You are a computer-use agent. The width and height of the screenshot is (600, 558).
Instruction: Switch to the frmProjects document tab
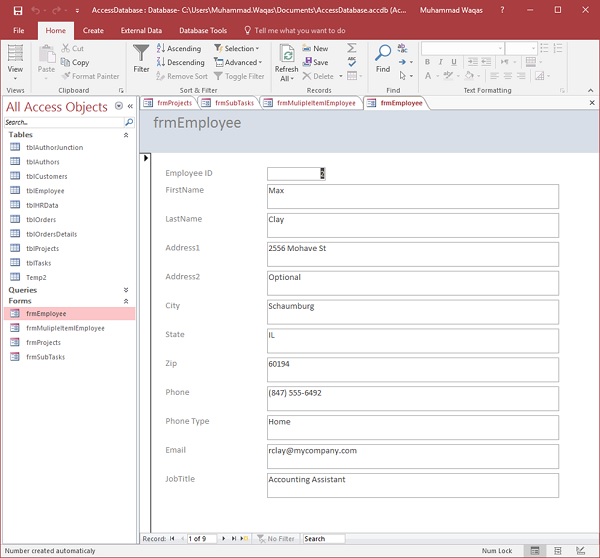(x=168, y=103)
